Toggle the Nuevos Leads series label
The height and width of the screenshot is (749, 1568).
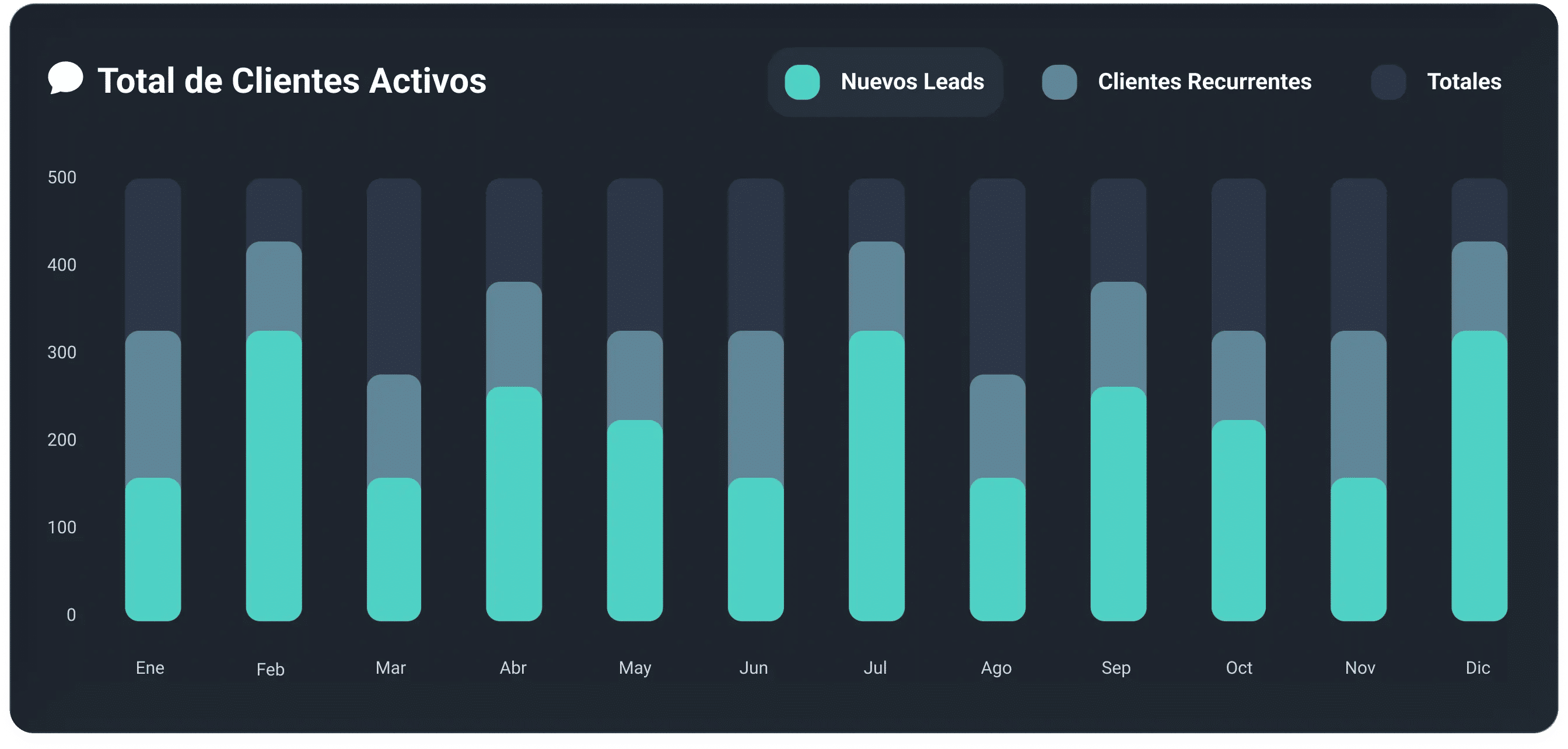coord(912,82)
